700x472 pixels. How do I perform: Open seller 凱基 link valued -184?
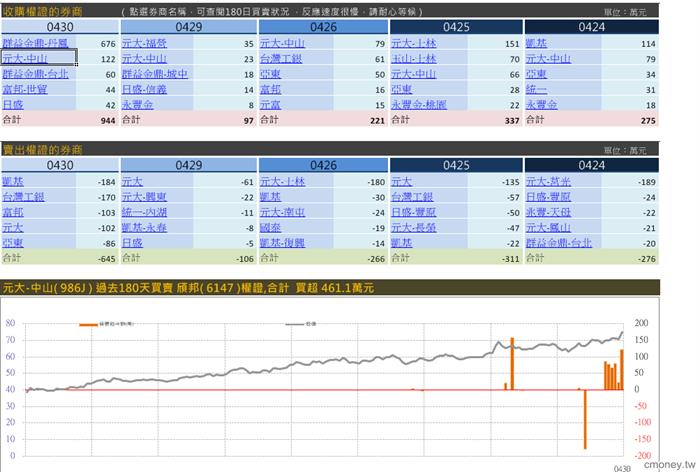click(13, 181)
